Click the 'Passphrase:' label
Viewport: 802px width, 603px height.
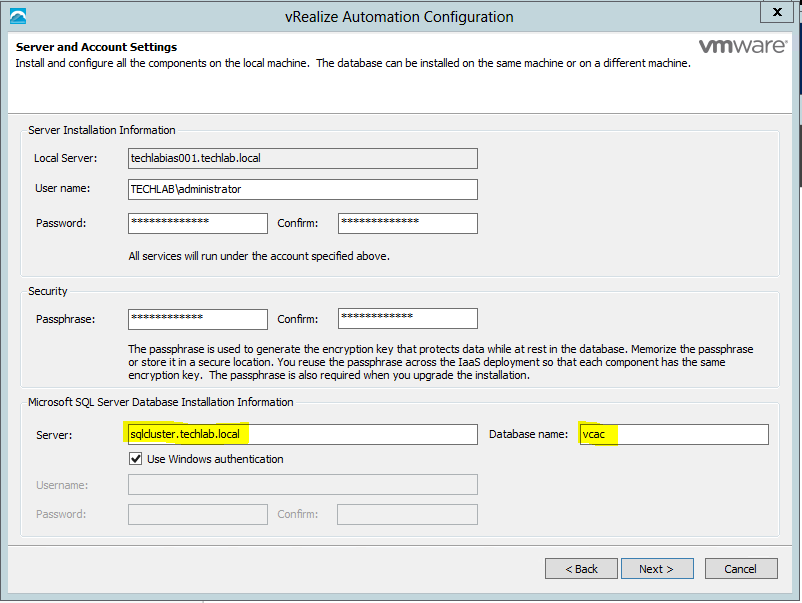pyautogui.click(x=65, y=319)
